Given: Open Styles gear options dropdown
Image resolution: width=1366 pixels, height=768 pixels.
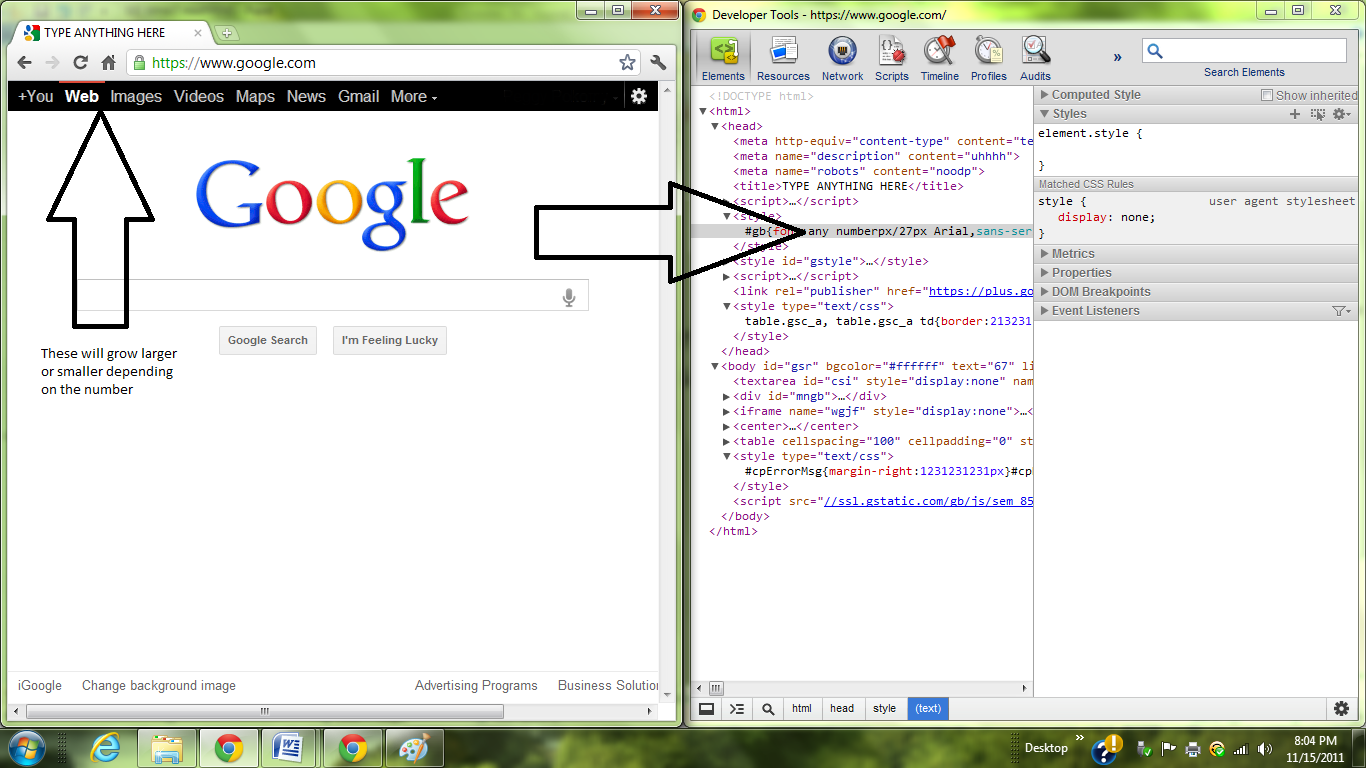Looking at the screenshot, I should 1341,114.
